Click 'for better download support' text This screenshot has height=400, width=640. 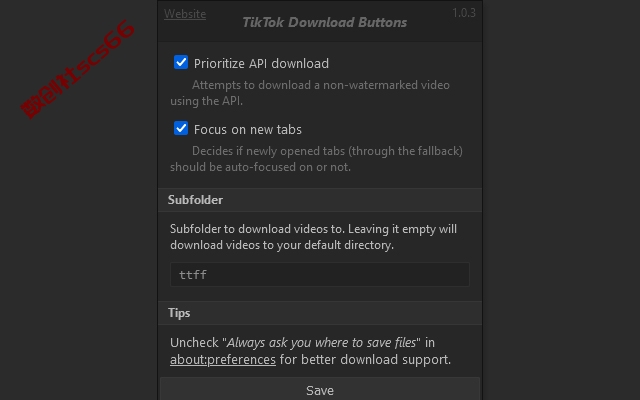point(365,360)
